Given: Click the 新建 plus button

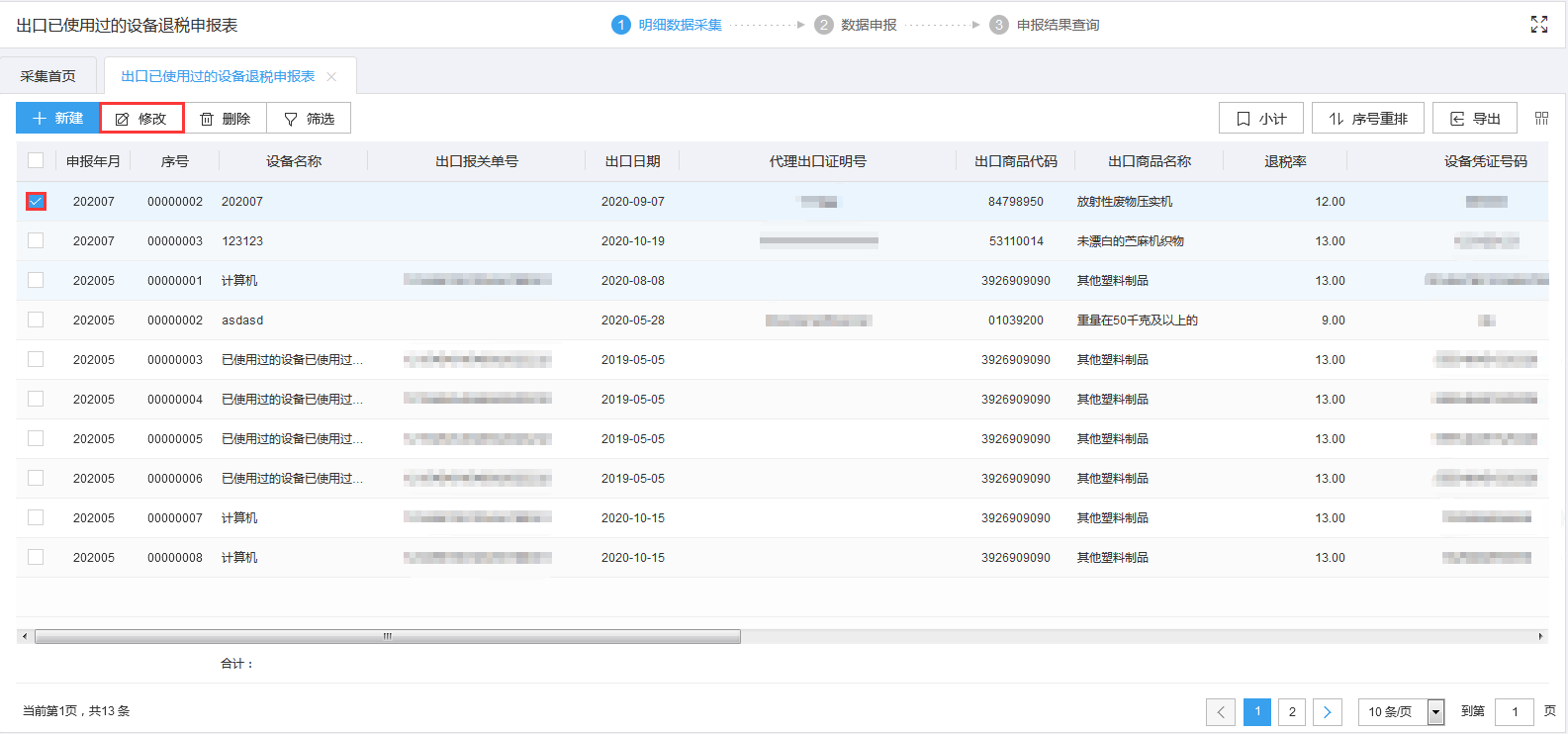Looking at the screenshot, I should click(x=57, y=119).
